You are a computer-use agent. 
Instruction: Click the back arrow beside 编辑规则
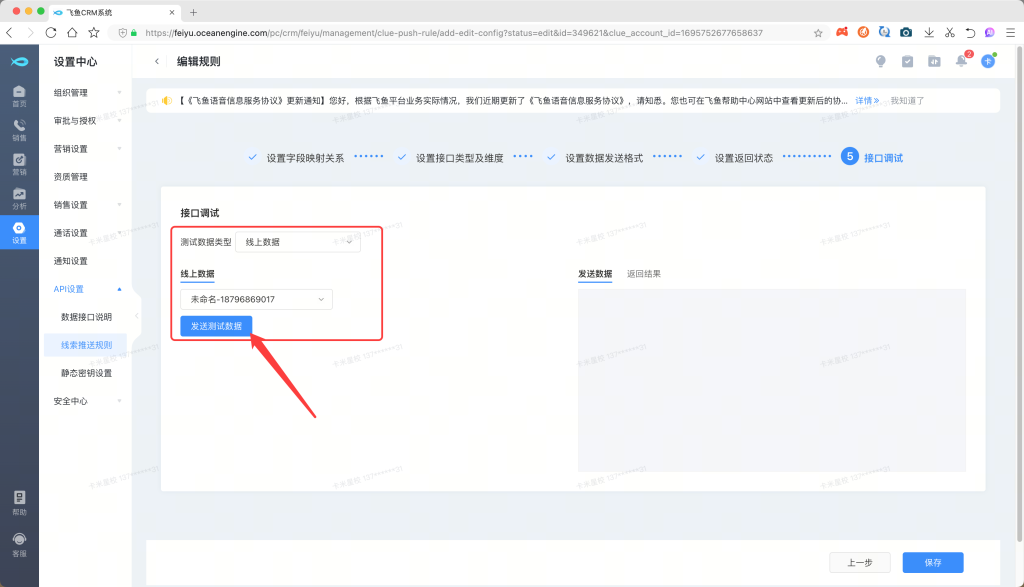click(x=157, y=61)
